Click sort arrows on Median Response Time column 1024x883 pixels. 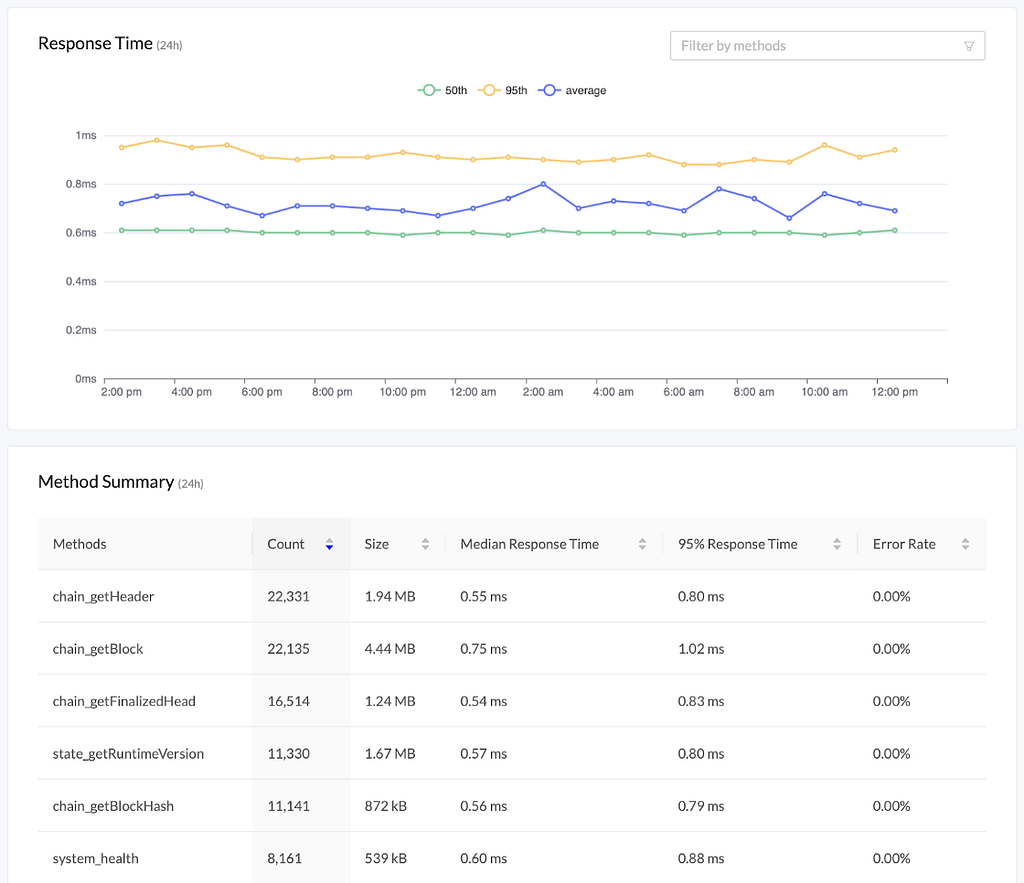coord(642,545)
